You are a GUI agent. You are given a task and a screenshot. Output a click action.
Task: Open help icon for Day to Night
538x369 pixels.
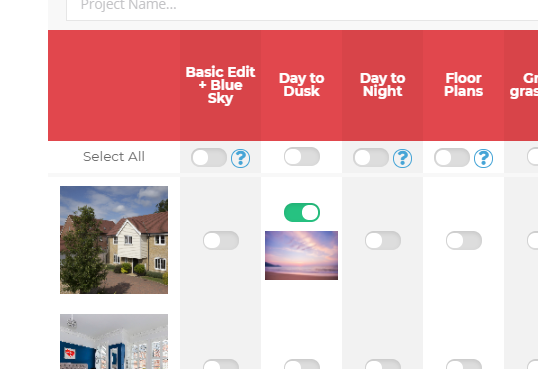tap(402, 158)
